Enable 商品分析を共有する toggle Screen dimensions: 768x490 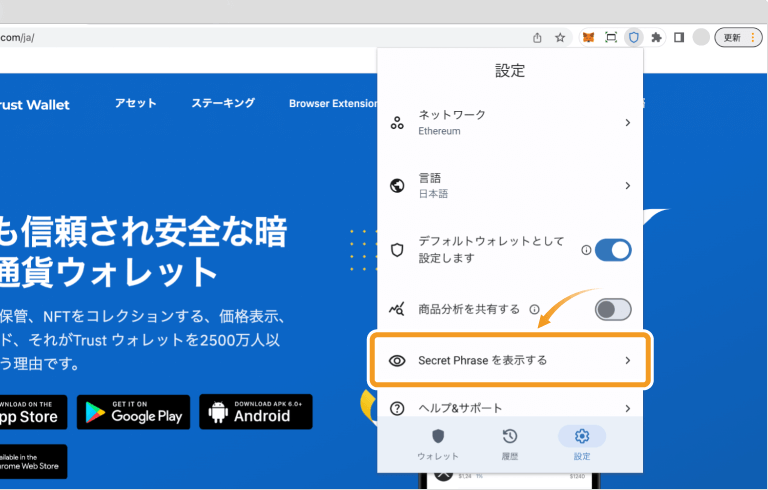click(x=613, y=310)
